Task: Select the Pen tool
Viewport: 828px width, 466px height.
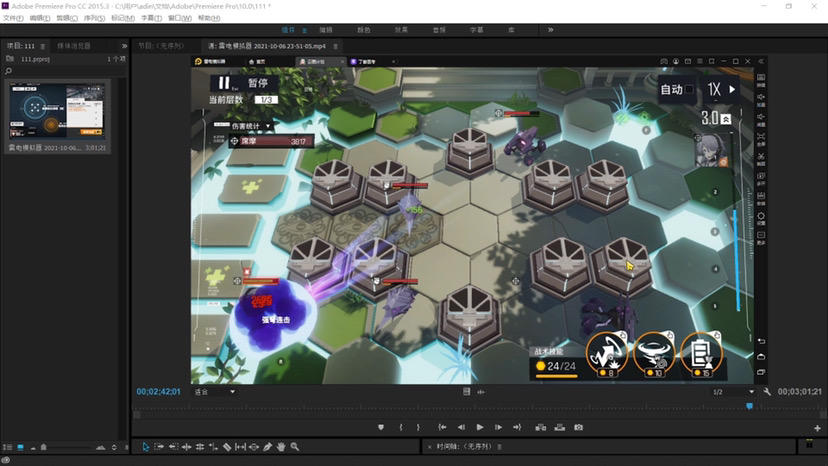Action: pos(268,447)
